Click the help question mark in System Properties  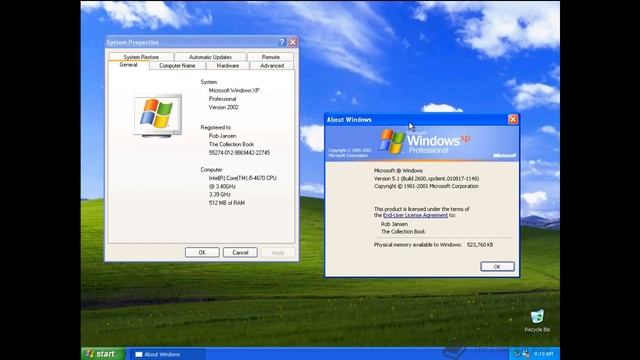point(282,42)
